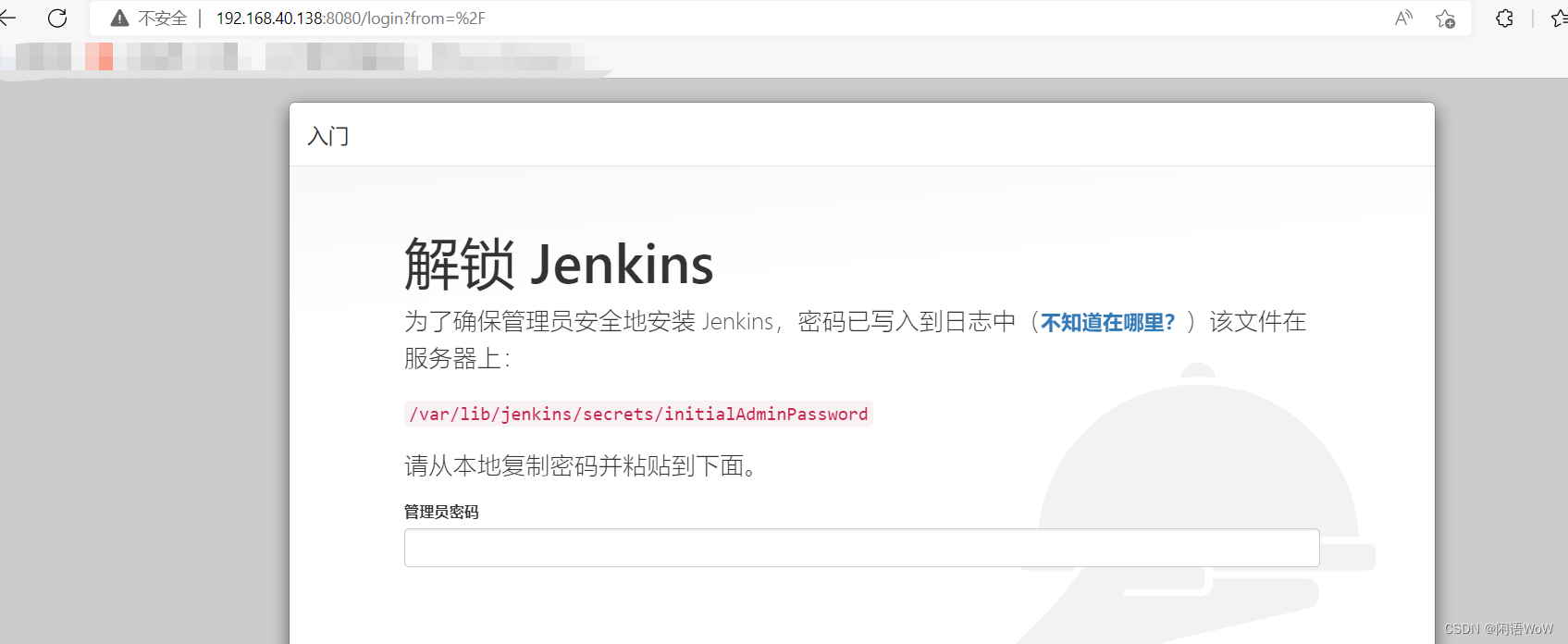
Task: Open the browser extensions puzzle icon
Action: (1504, 18)
